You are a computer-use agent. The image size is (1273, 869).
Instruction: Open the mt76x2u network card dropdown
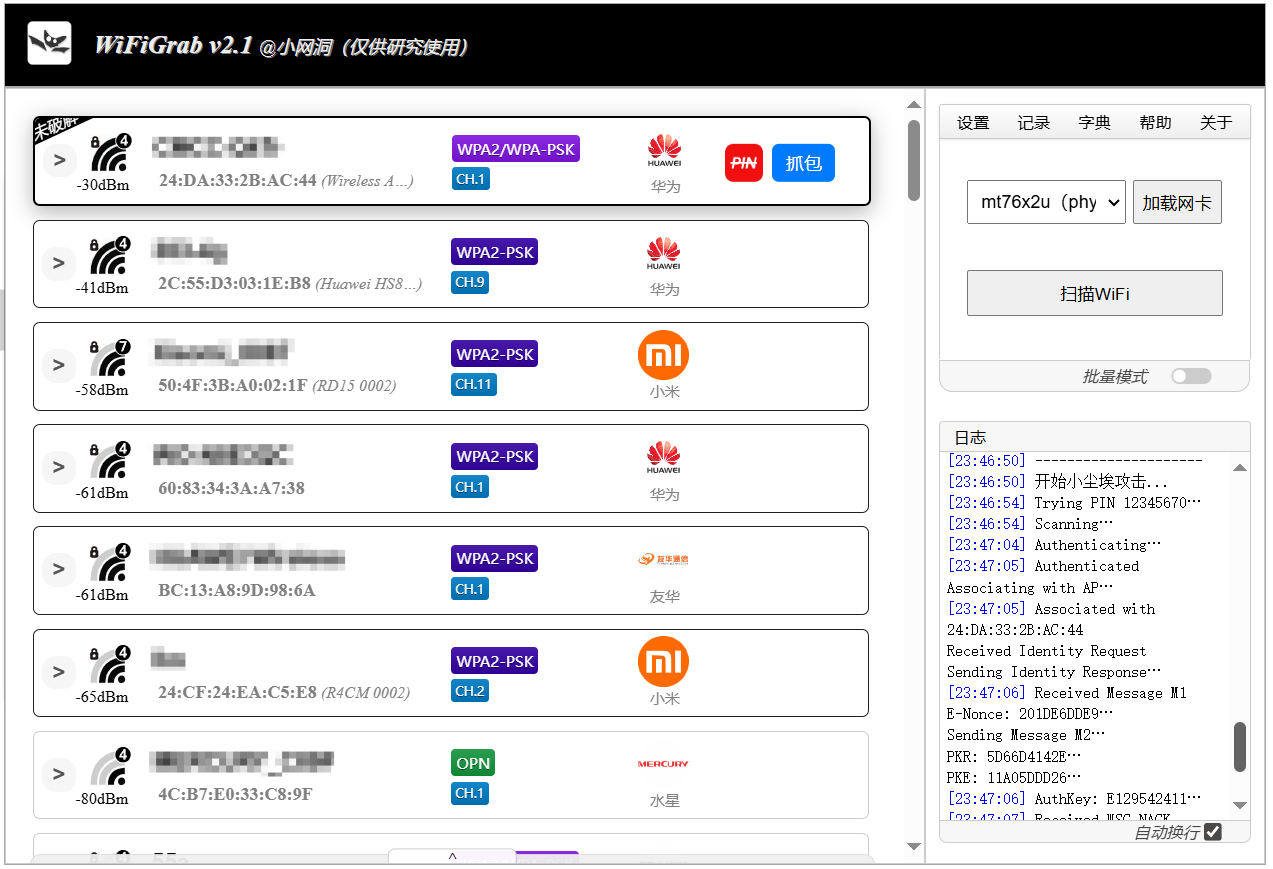[1046, 202]
